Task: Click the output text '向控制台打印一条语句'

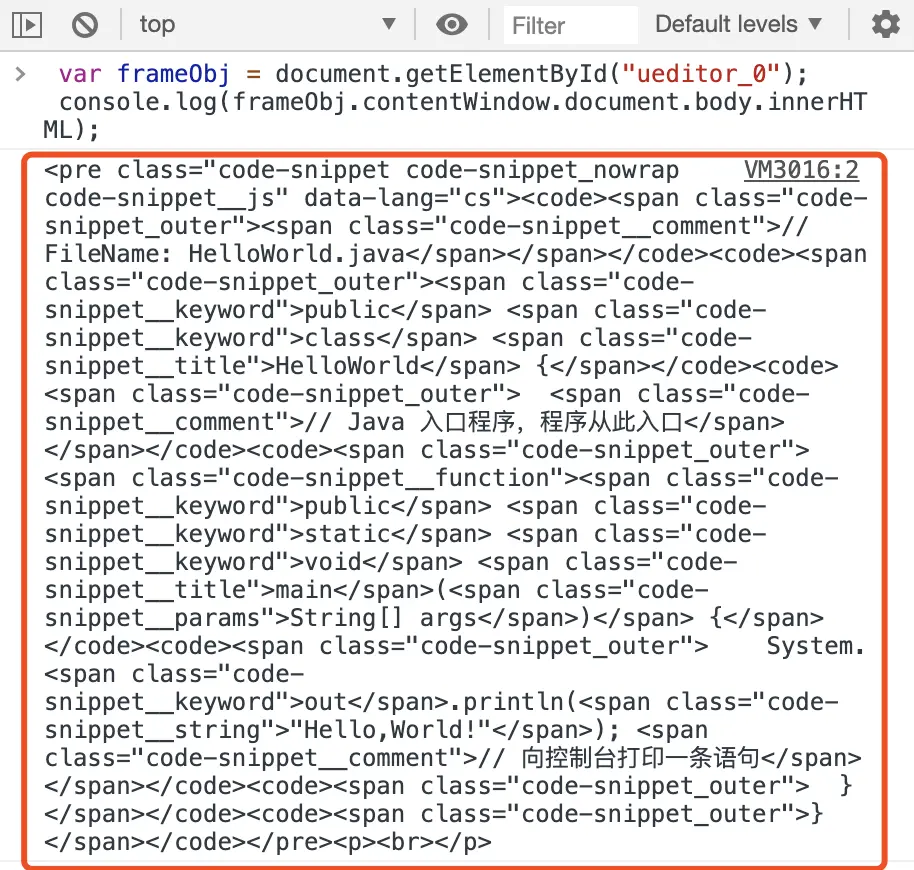Action: [x=641, y=758]
